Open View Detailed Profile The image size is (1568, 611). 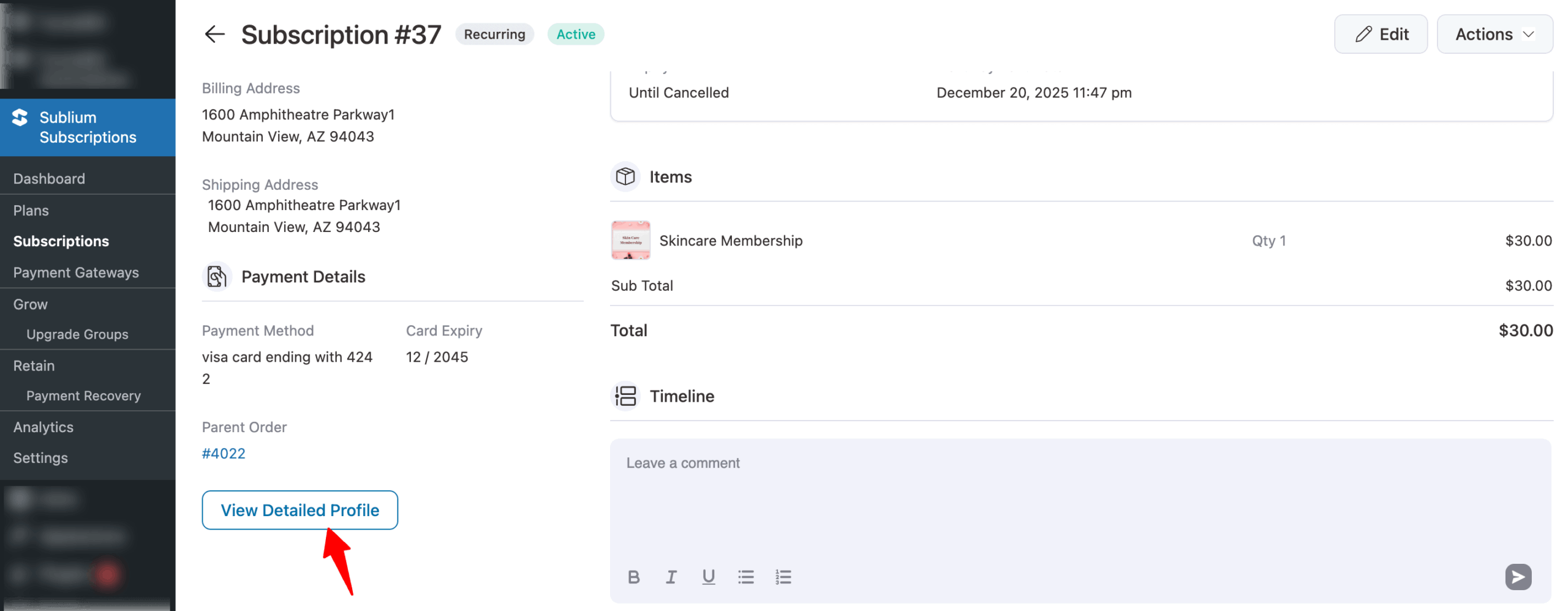click(x=300, y=510)
